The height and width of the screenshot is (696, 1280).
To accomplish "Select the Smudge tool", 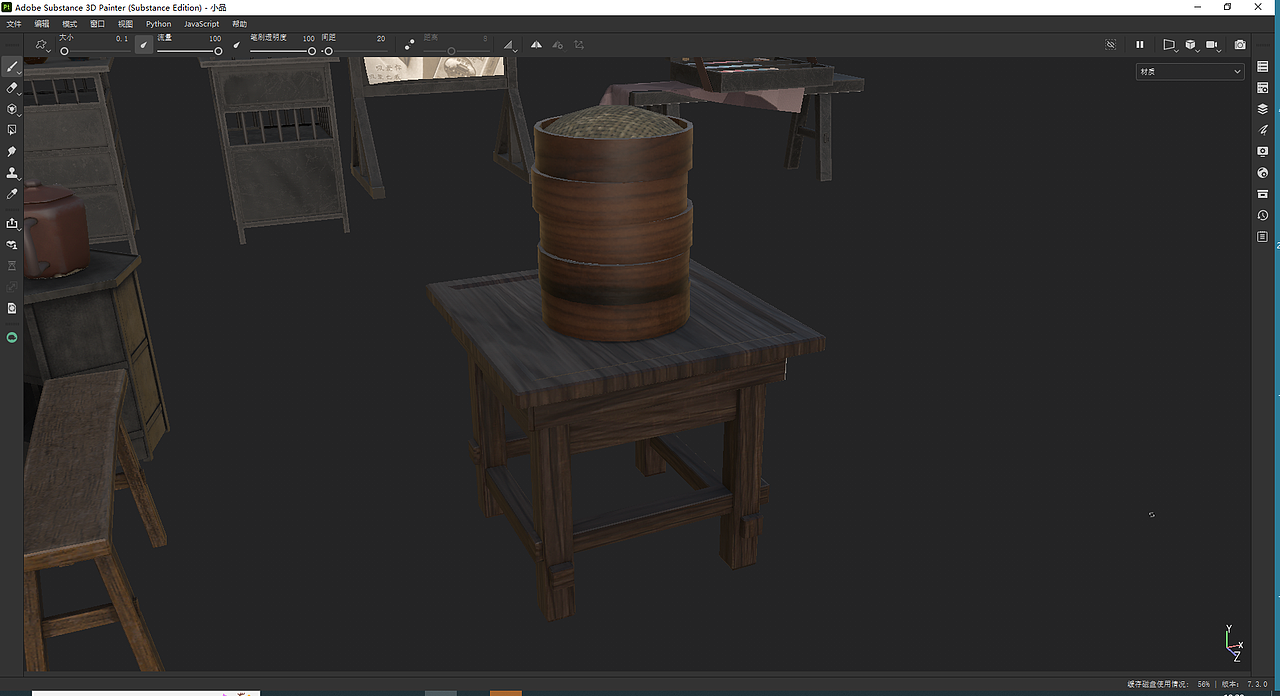I will click(x=12, y=151).
